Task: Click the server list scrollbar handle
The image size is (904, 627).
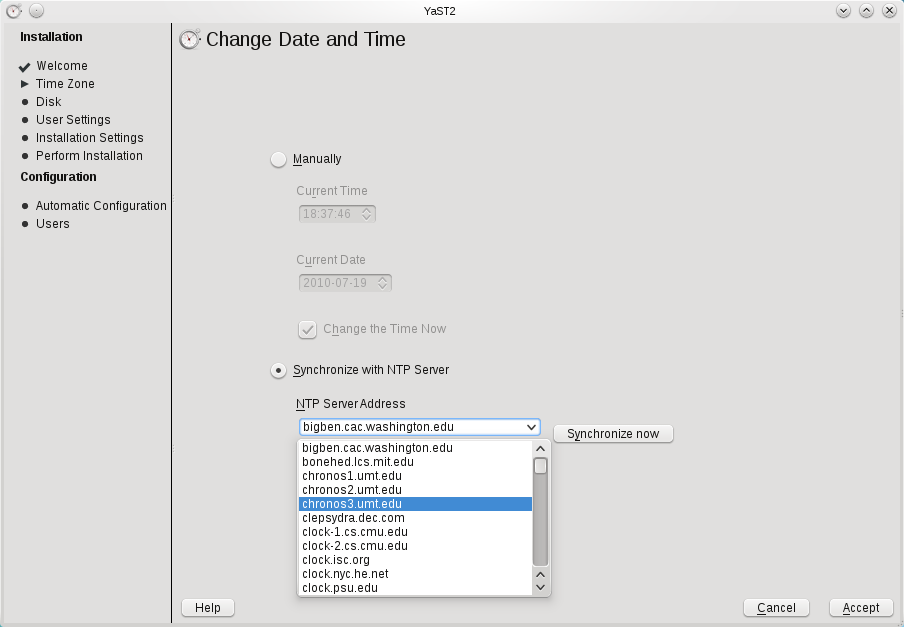Action: tap(540, 466)
